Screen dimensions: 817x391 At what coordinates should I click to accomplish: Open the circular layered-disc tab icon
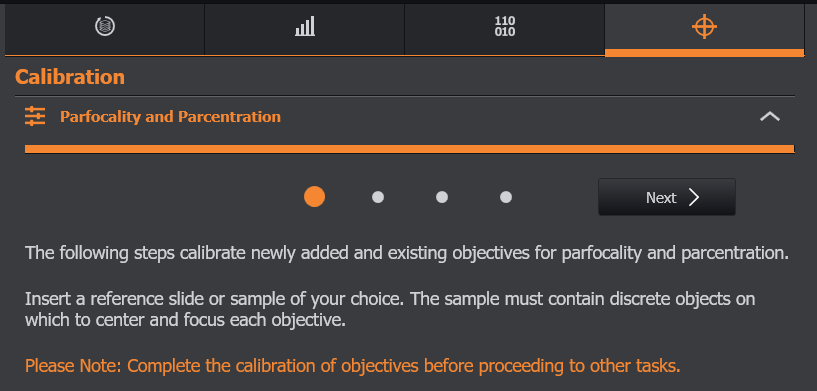[x=105, y=26]
